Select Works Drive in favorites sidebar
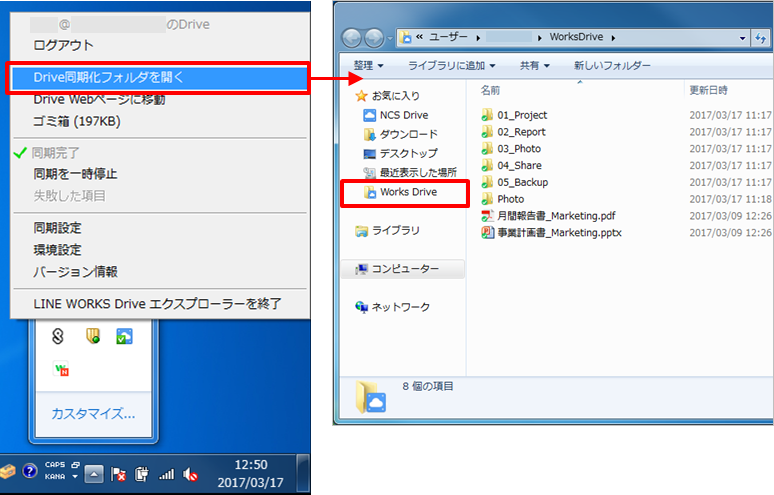Image resolution: width=774 pixels, height=495 pixels. point(407,192)
